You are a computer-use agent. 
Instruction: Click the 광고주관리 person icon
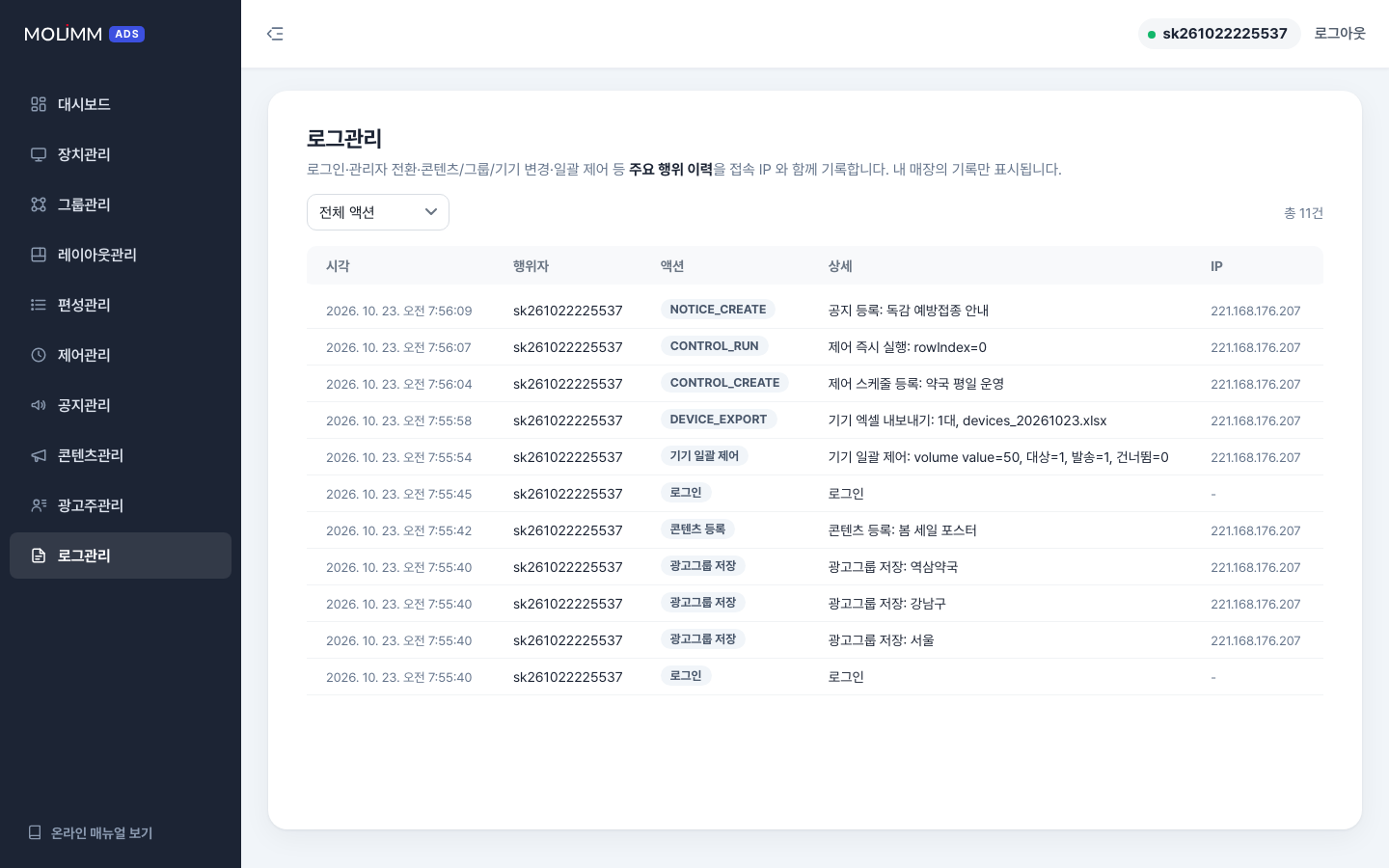pos(39,505)
